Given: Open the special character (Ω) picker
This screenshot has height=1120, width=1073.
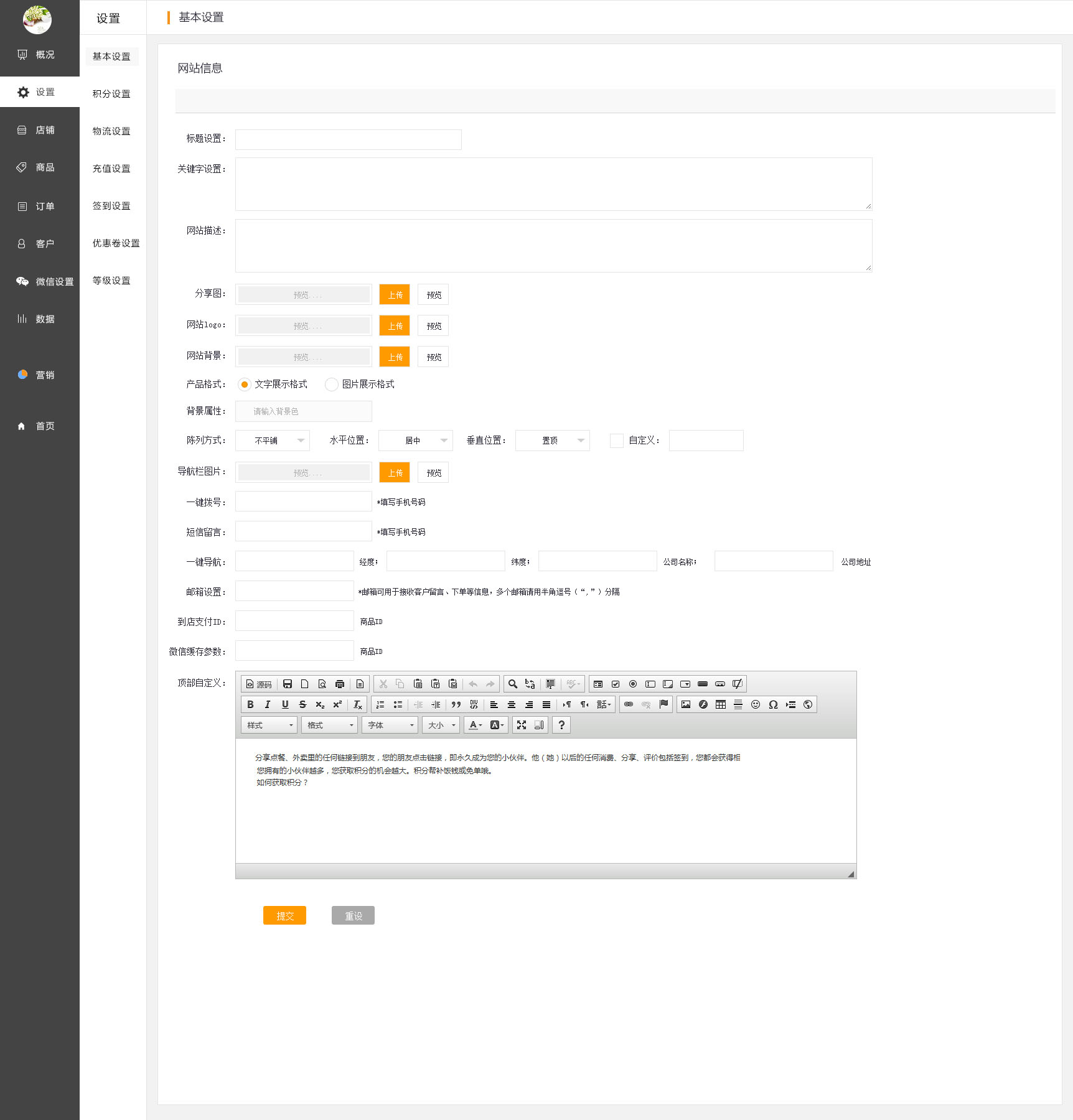Looking at the screenshot, I should 773,704.
